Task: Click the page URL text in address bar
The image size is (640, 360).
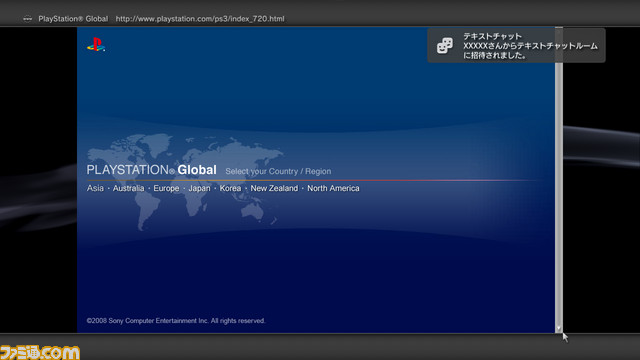Action: click(200, 19)
